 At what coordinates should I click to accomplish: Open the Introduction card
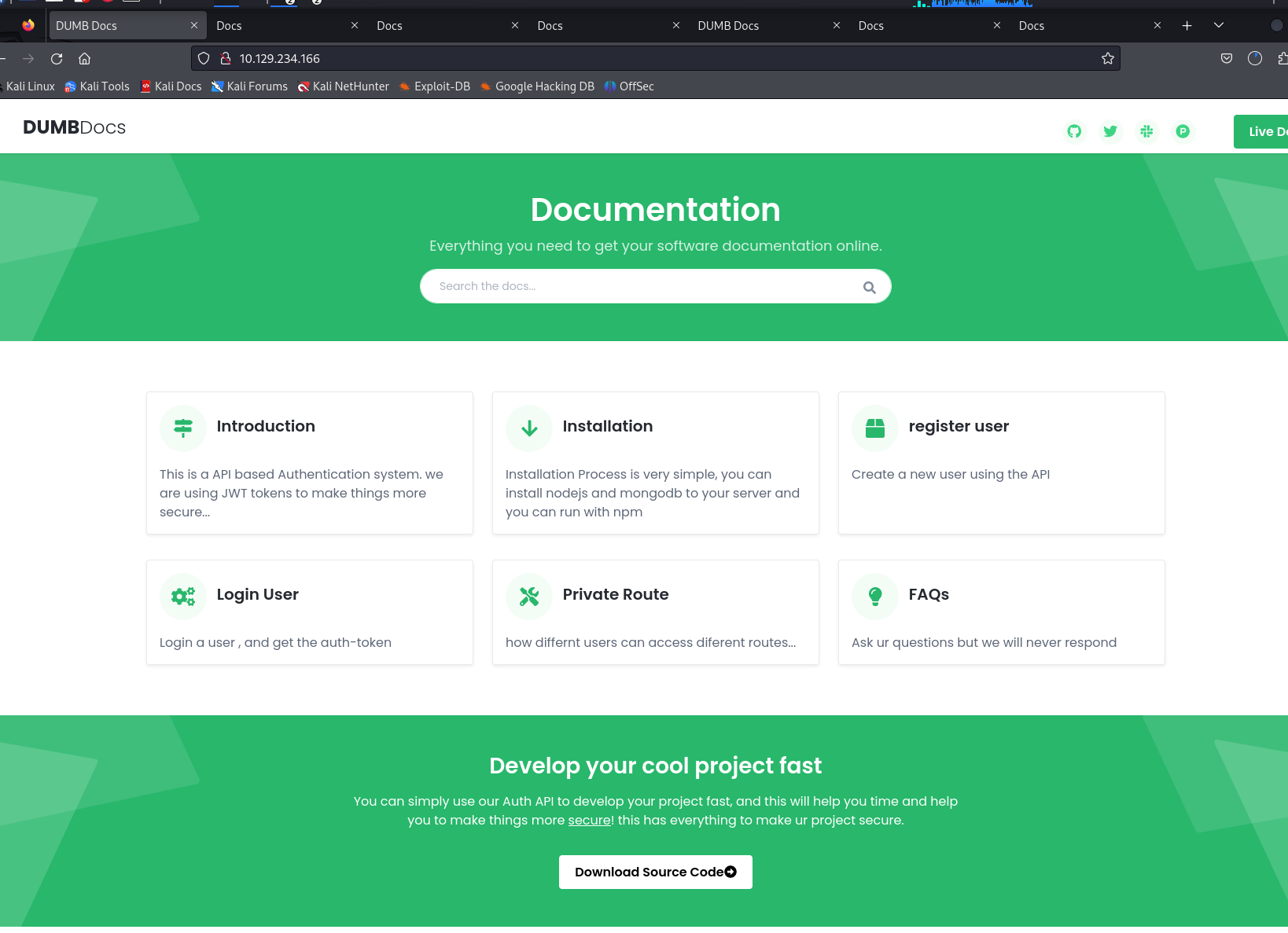tap(266, 426)
